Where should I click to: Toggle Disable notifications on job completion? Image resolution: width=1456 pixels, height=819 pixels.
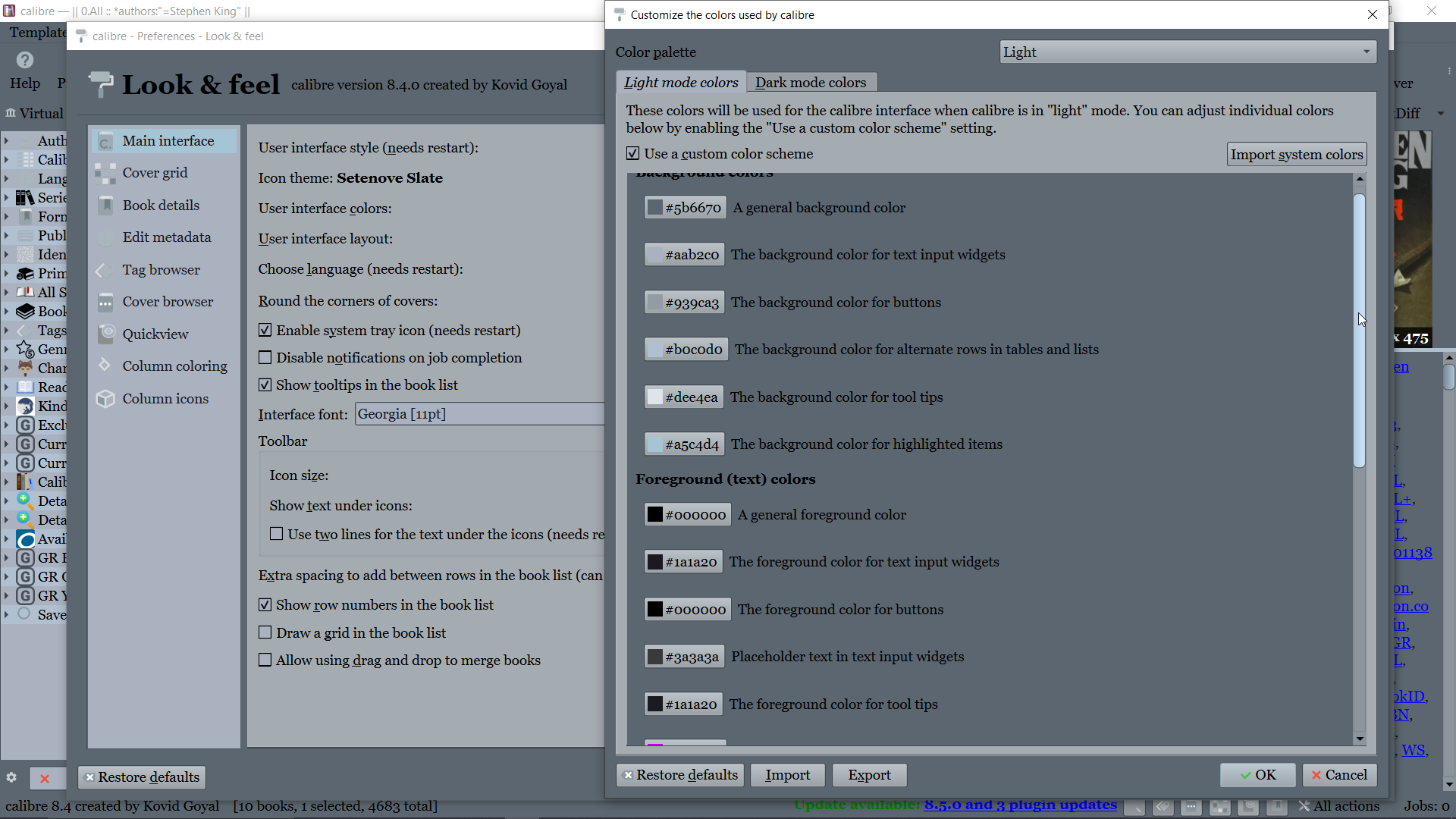pyautogui.click(x=265, y=358)
